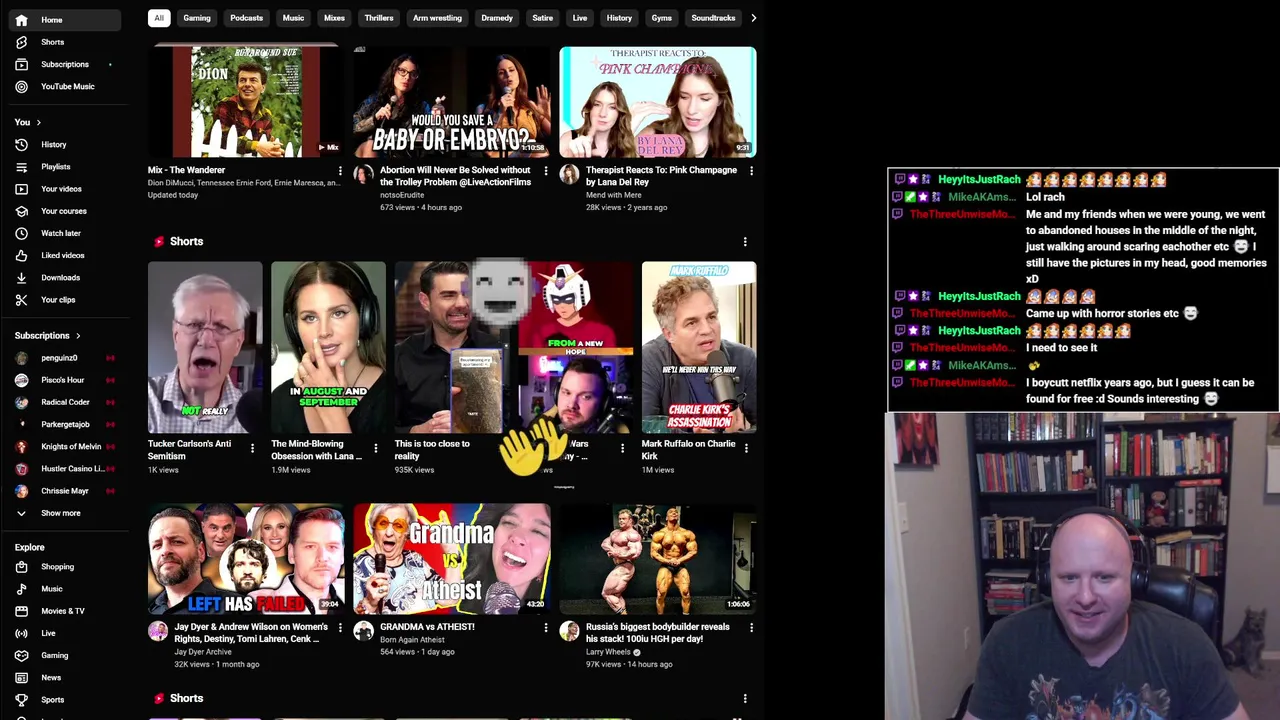Open Chrissie Mayr subscription
Image resolution: width=1280 pixels, height=720 pixels.
[65, 491]
